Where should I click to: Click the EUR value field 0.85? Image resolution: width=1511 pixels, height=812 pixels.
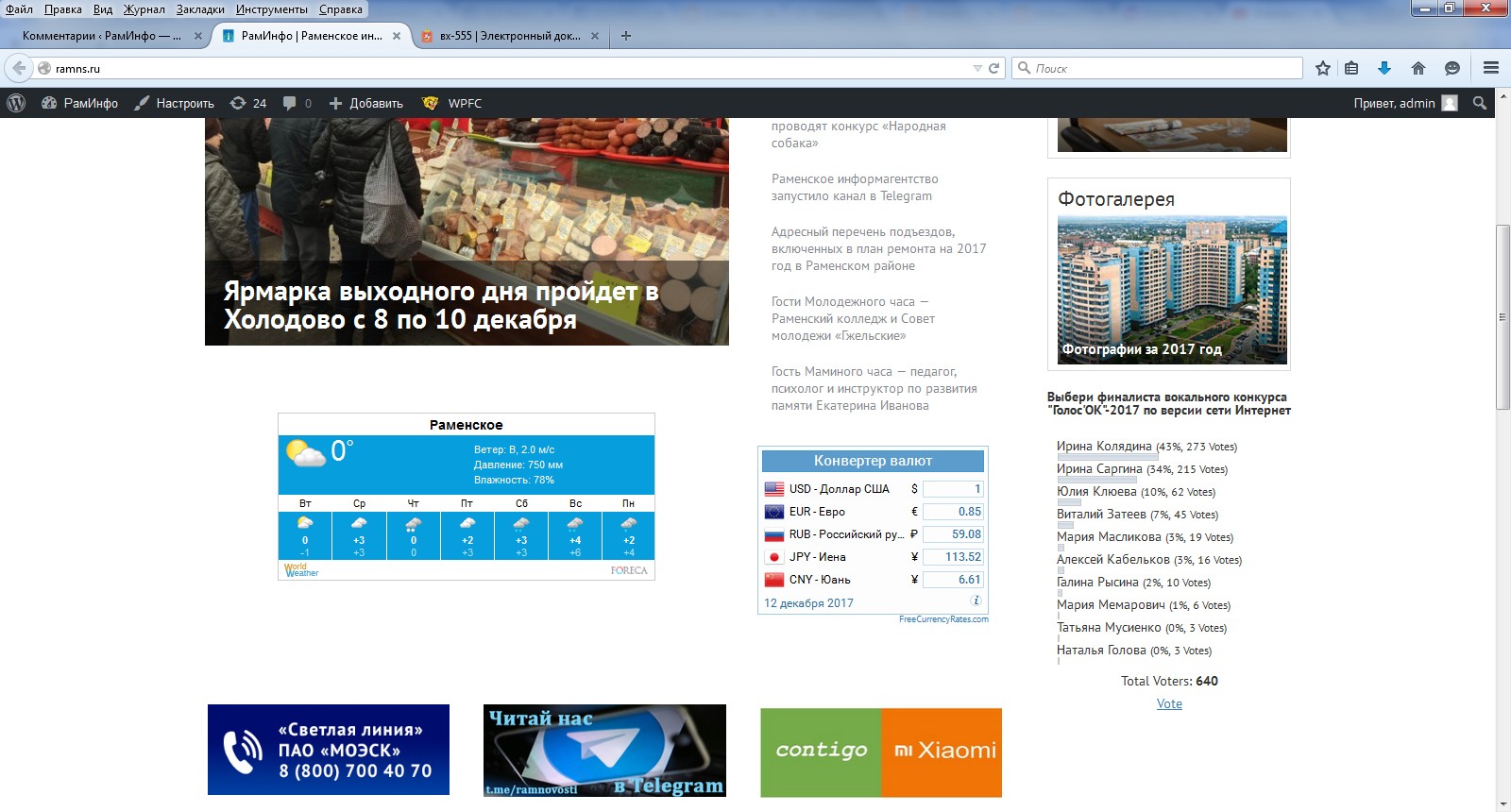click(953, 512)
